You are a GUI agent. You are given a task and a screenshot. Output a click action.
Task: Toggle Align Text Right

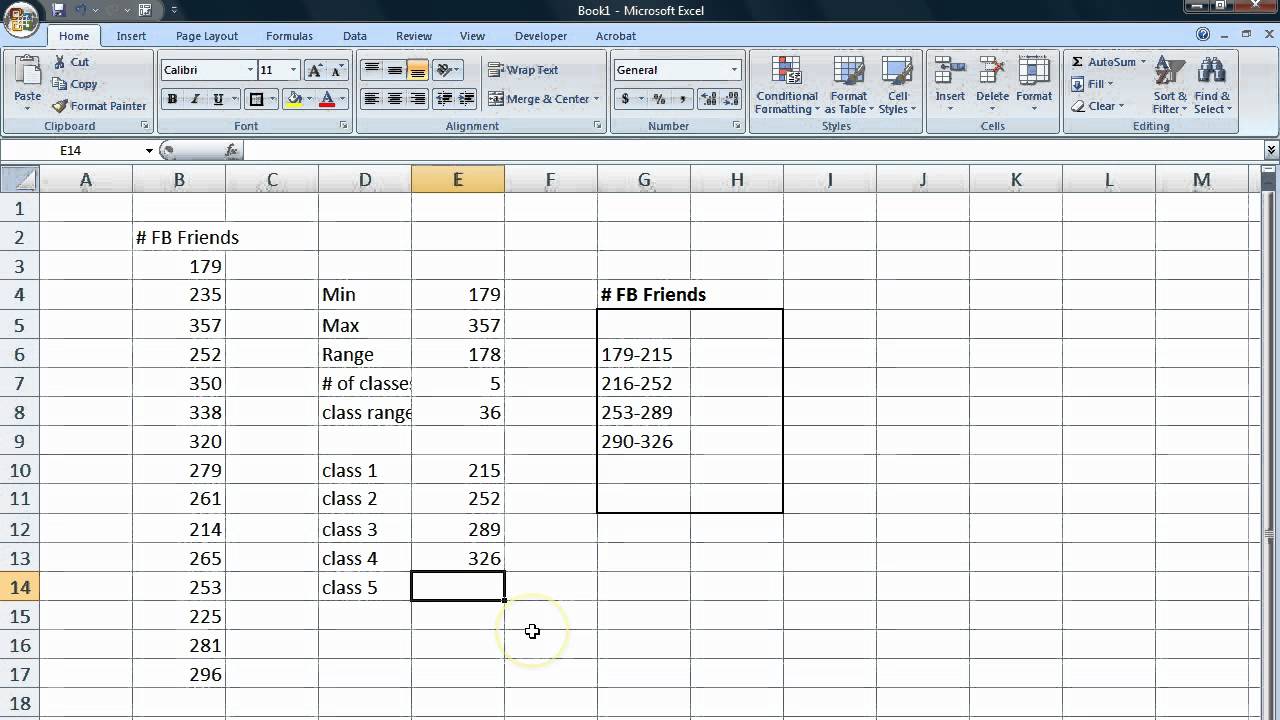pyautogui.click(x=418, y=99)
